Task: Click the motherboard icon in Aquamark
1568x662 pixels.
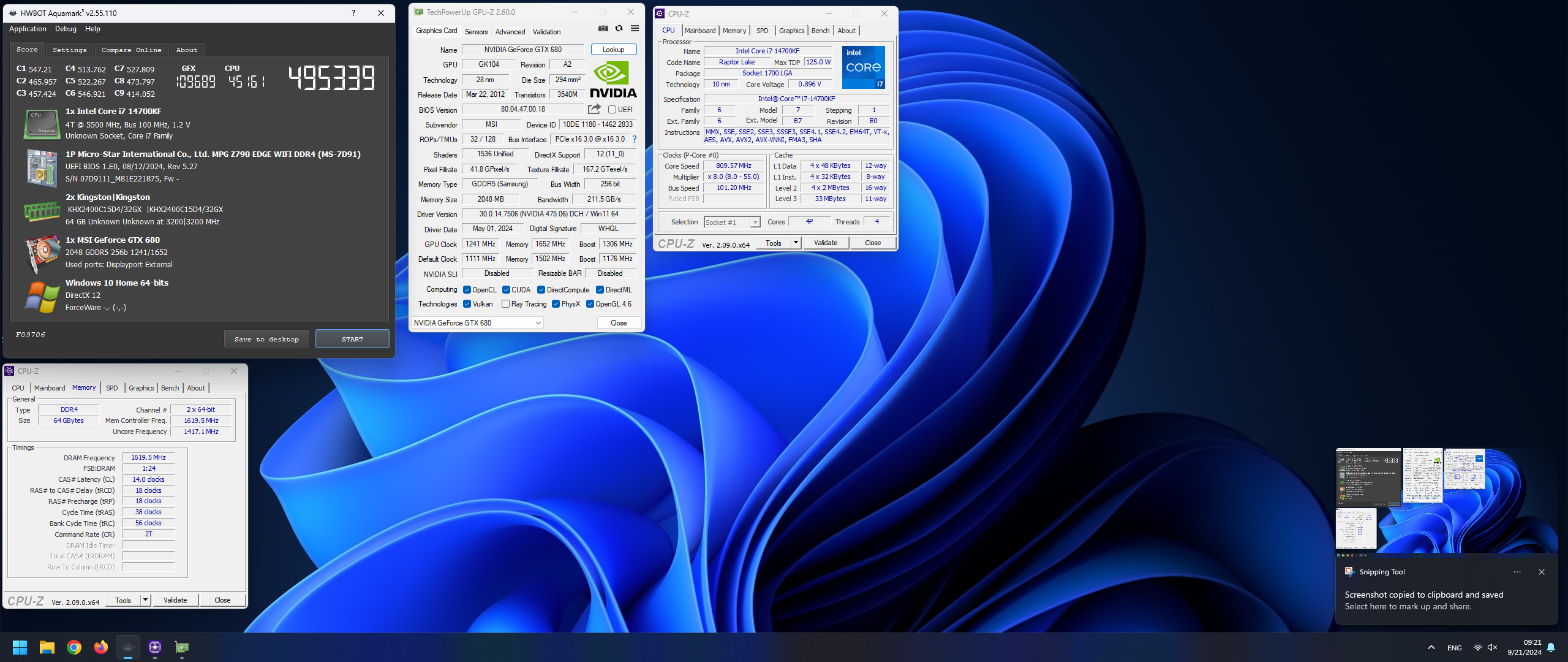Action: pos(41,167)
